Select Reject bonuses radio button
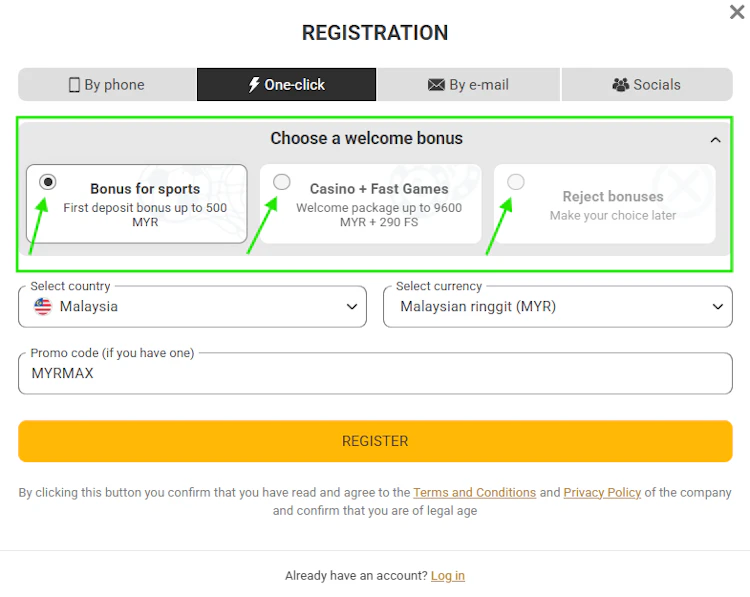This screenshot has width=750, height=597. [516, 182]
